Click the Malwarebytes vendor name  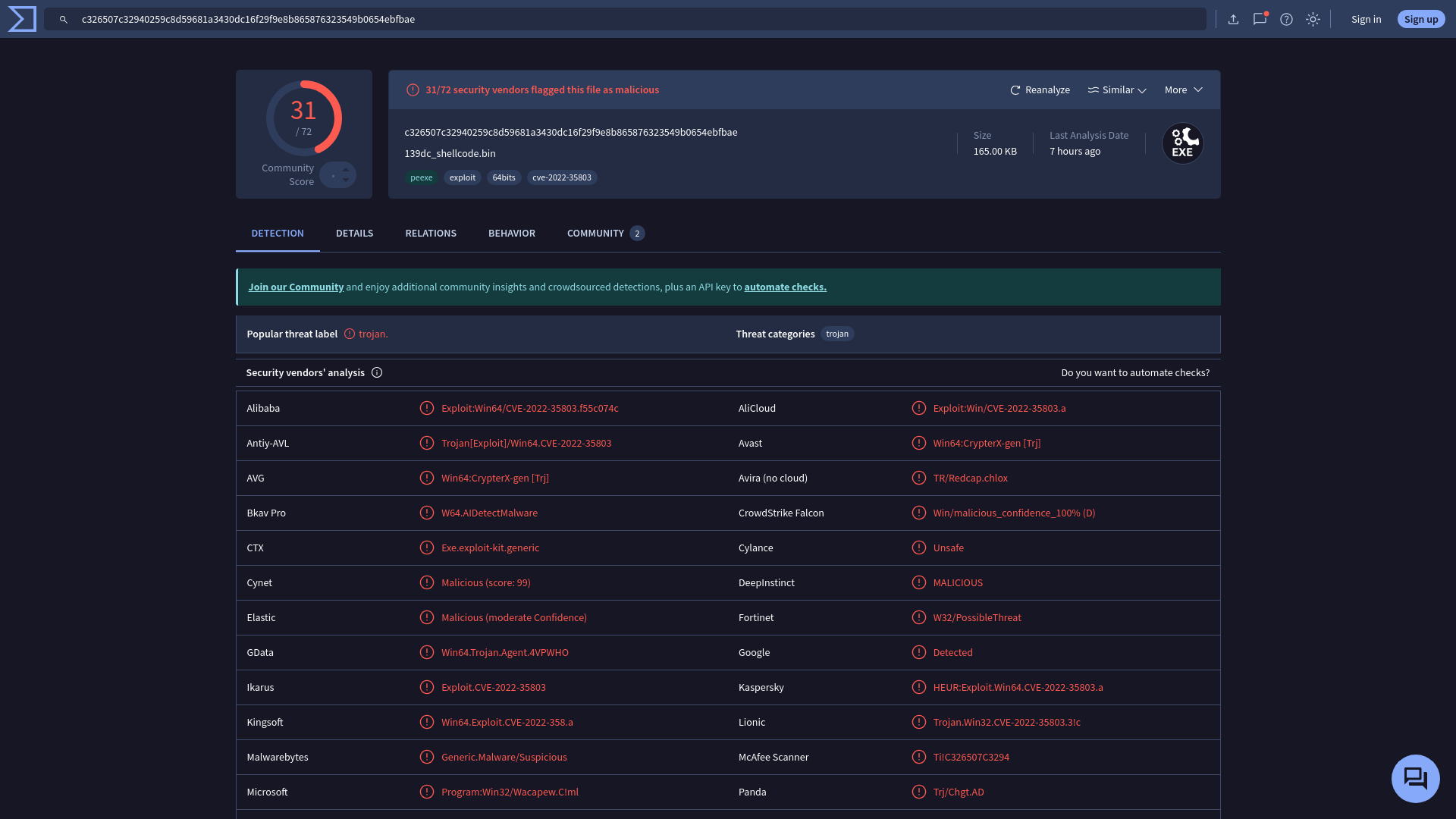click(278, 758)
